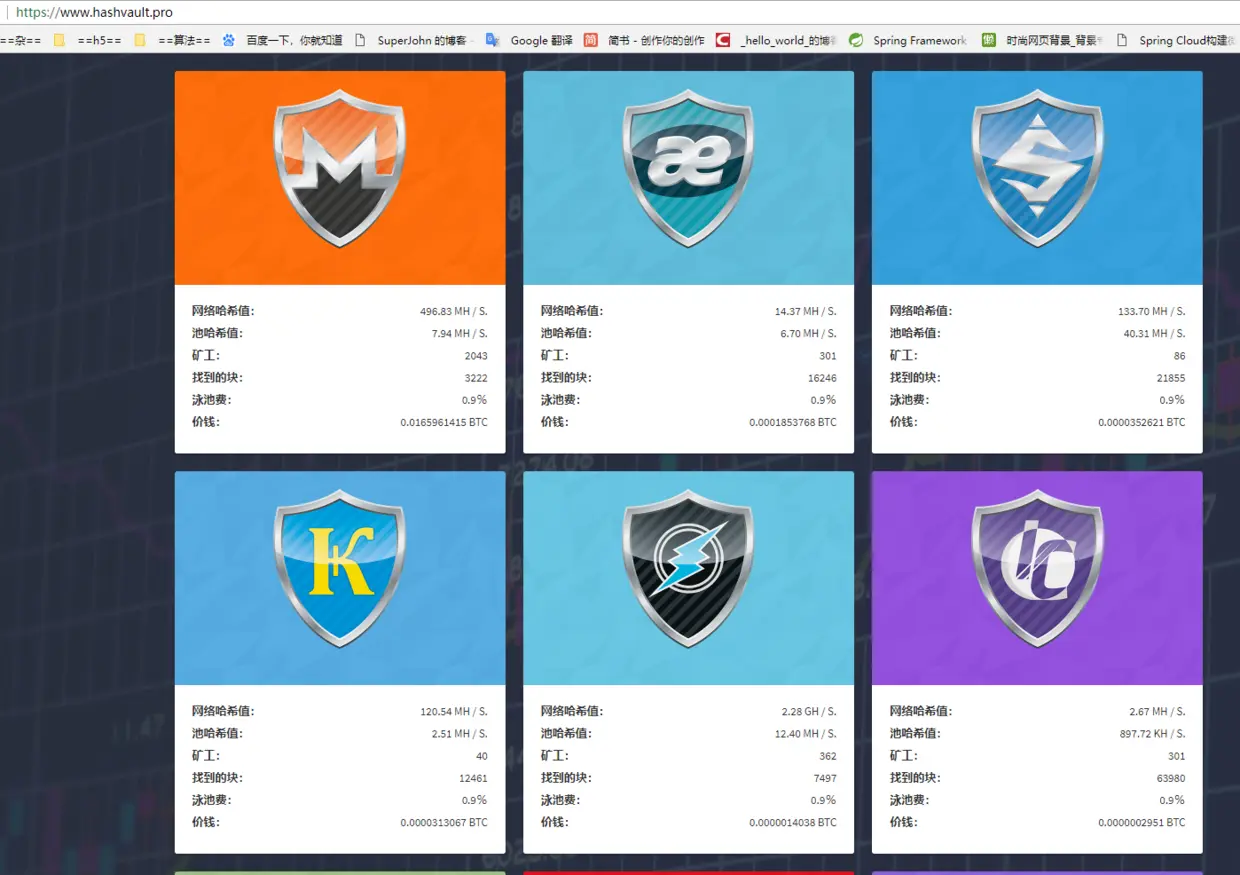Select the 12.40 MH / S. pool hashrate value
This screenshot has height=875, width=1240.
[x=806, y=734]
